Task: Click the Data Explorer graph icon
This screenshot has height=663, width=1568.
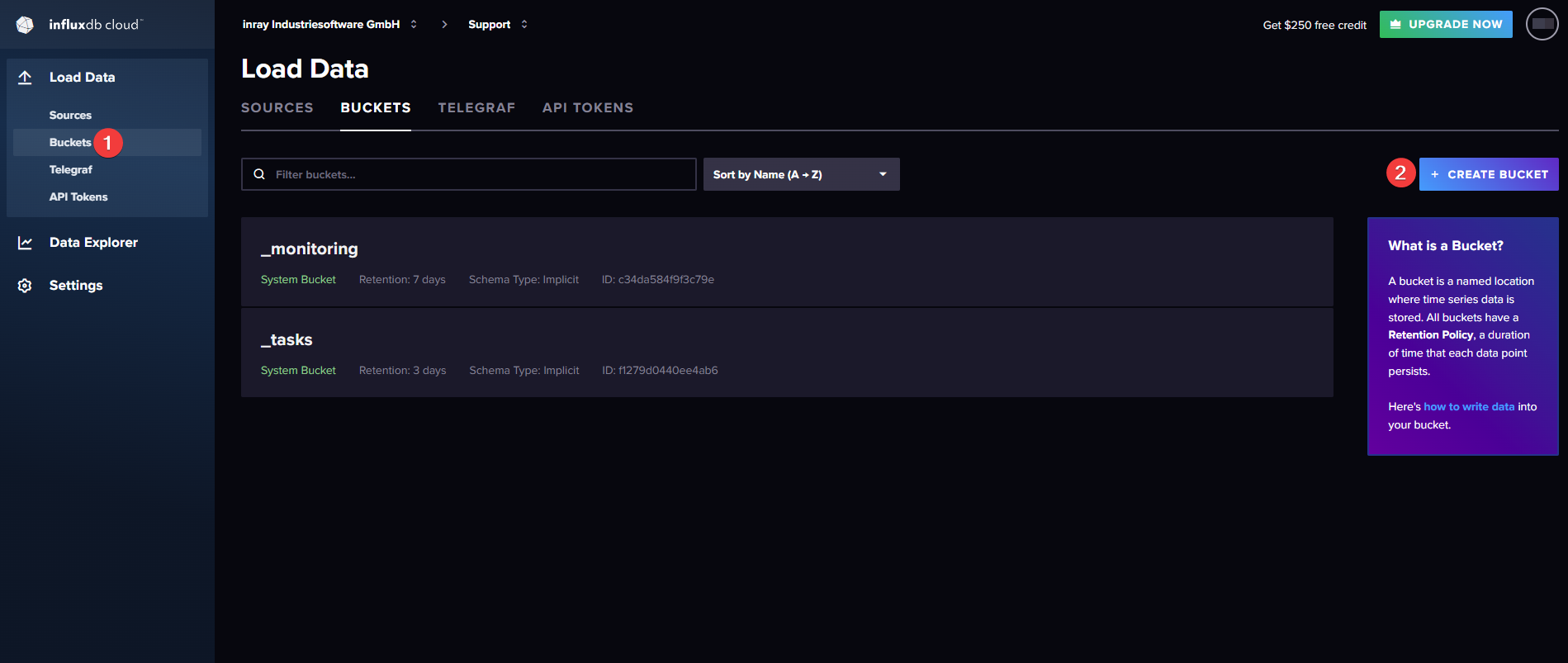Action: click(x=25, y=243)
